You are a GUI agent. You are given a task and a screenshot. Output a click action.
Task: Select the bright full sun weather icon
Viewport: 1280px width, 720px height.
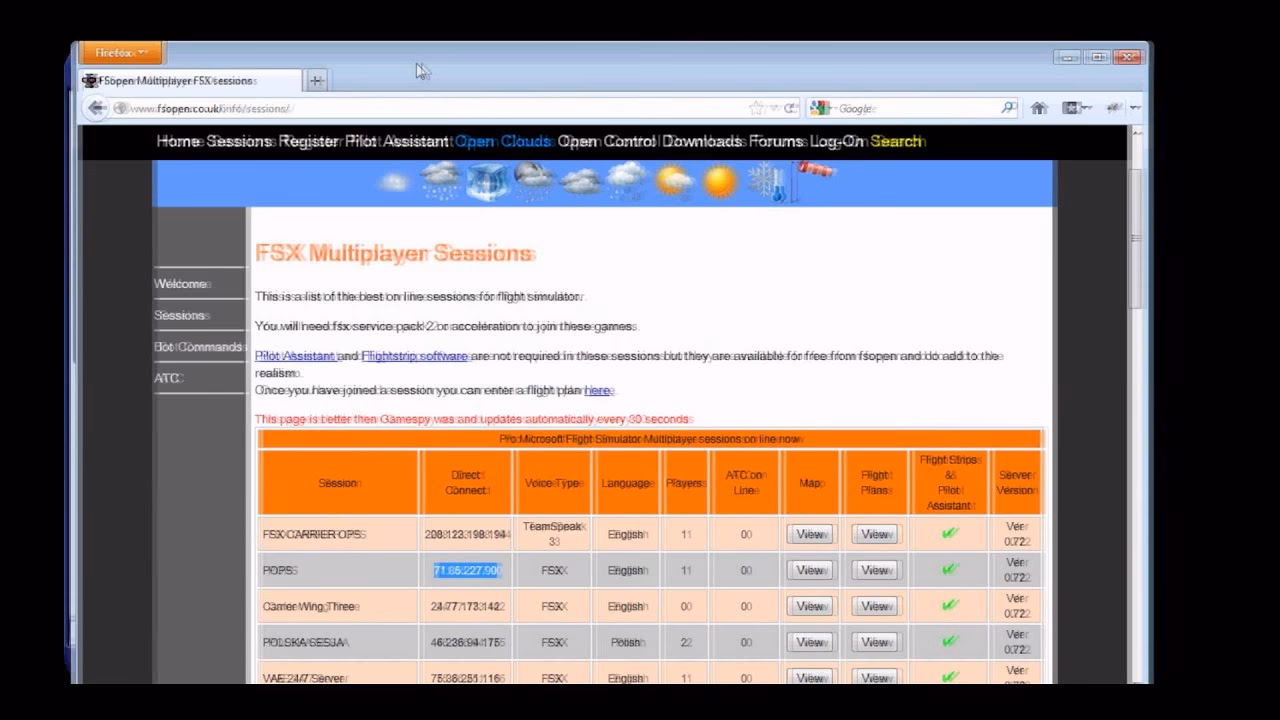pos(719,182)
